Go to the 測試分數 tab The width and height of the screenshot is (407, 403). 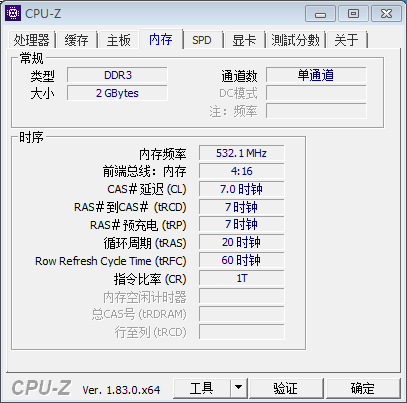pos(295,40)
